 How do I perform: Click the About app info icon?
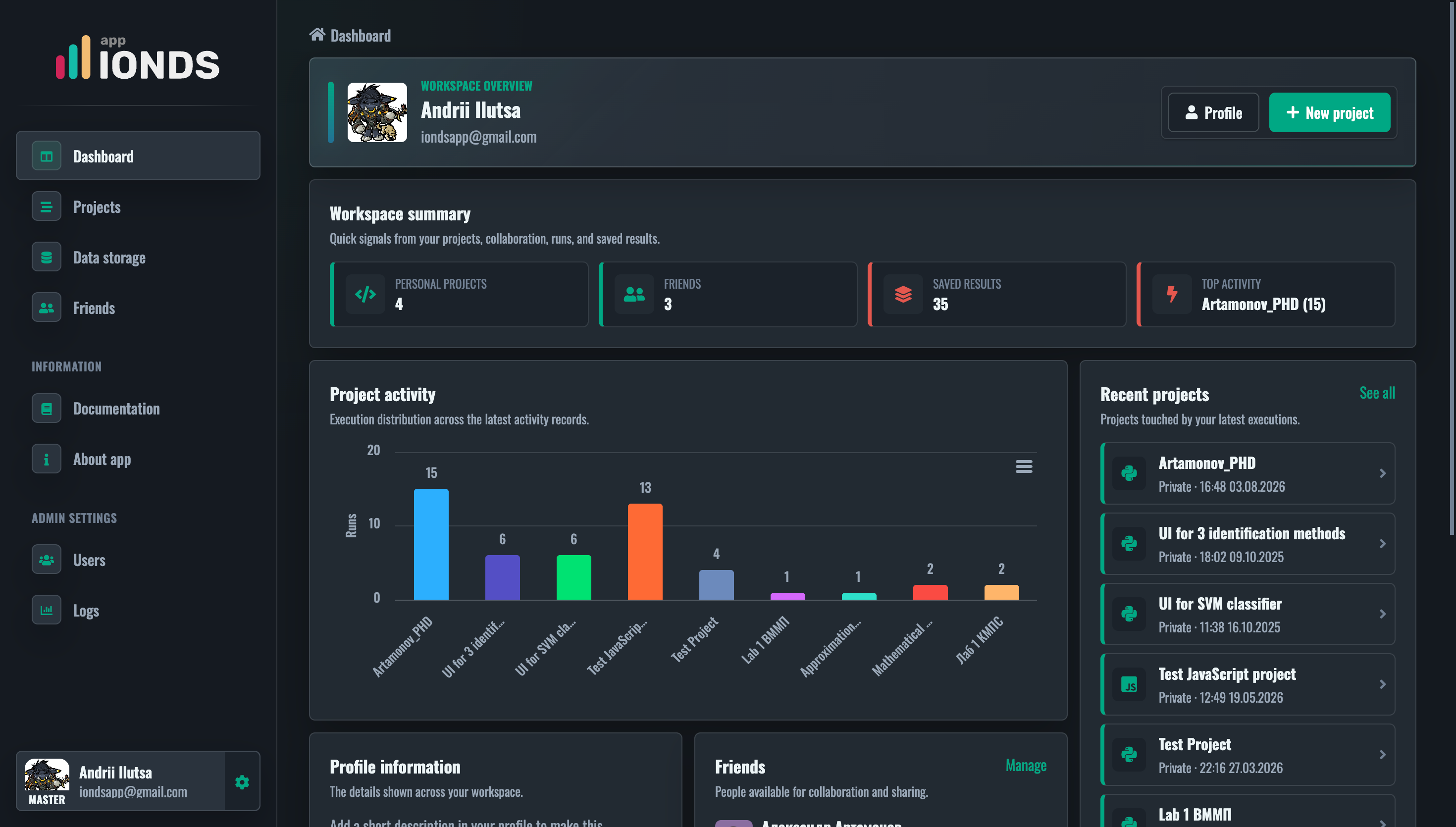[47, 459]
